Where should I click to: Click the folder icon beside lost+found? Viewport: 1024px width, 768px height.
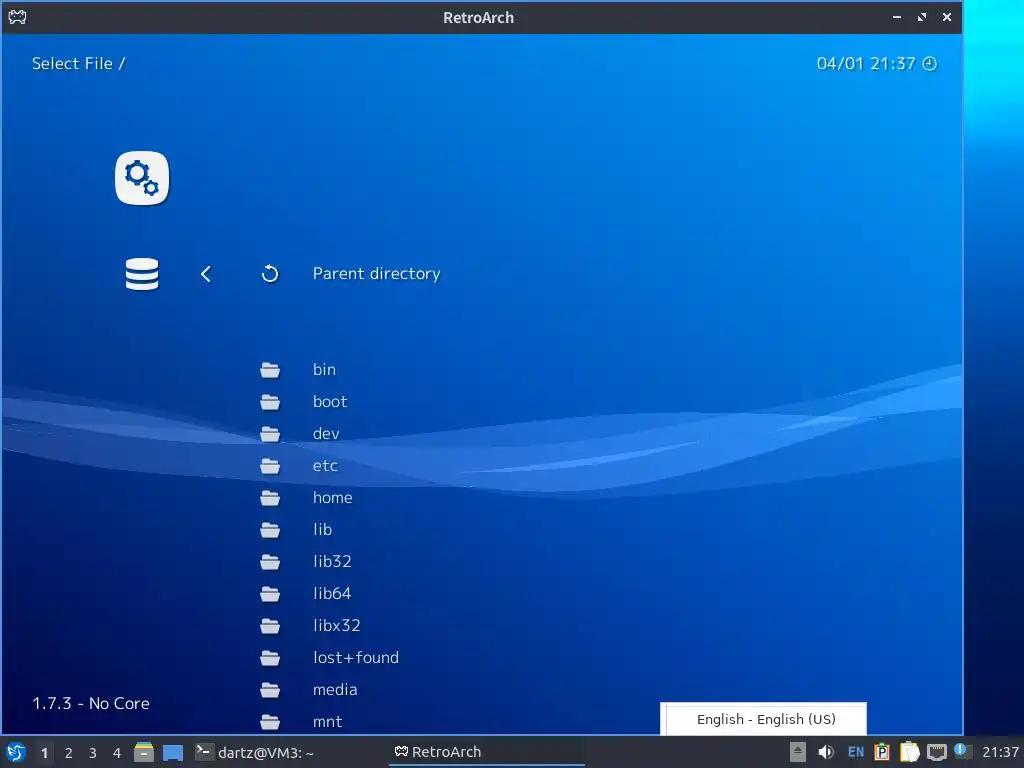(x=270, y=658)
